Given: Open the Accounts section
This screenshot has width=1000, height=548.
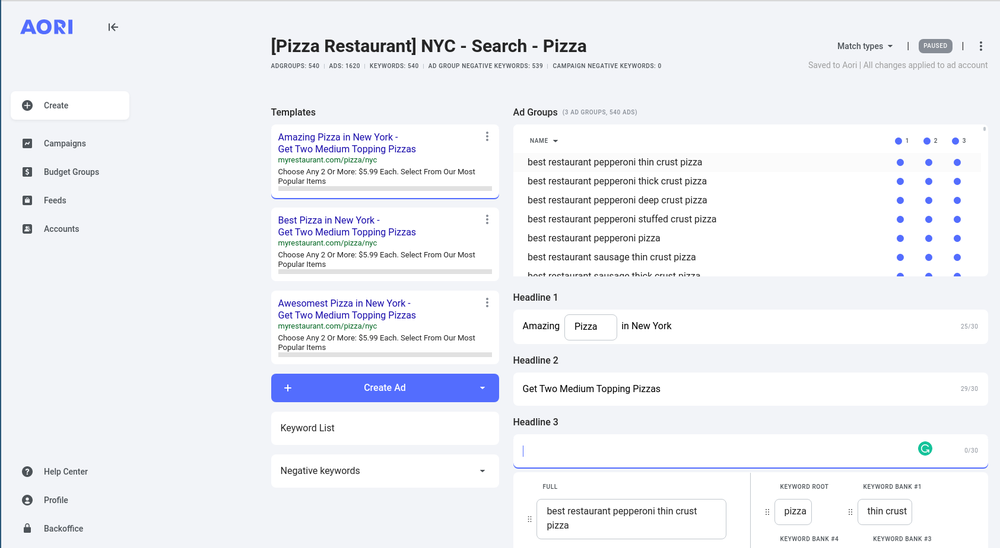Looking at the screenshot, I should [61, 229].
